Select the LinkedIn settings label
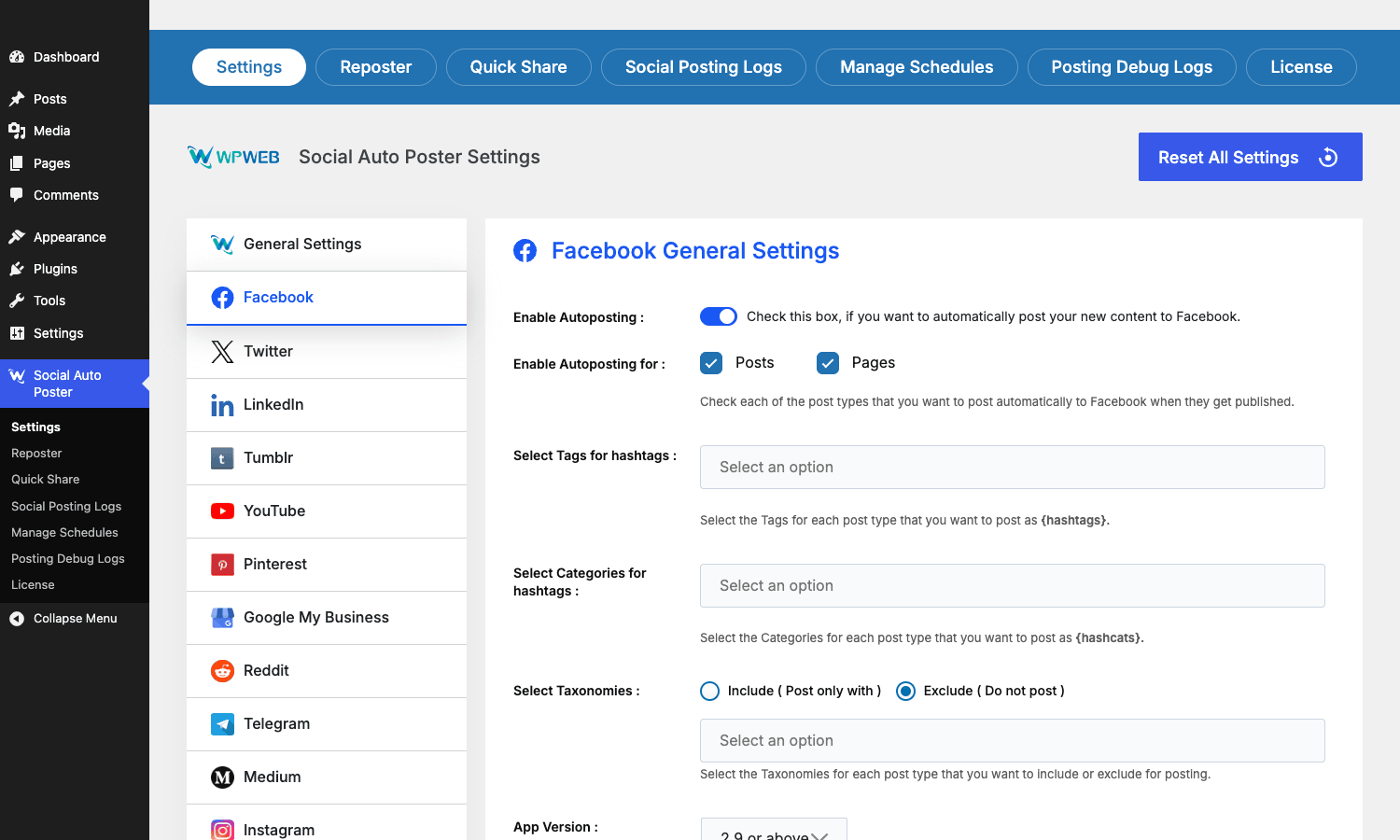Screen dimensions: 1400x840 [x=273, y=404]
